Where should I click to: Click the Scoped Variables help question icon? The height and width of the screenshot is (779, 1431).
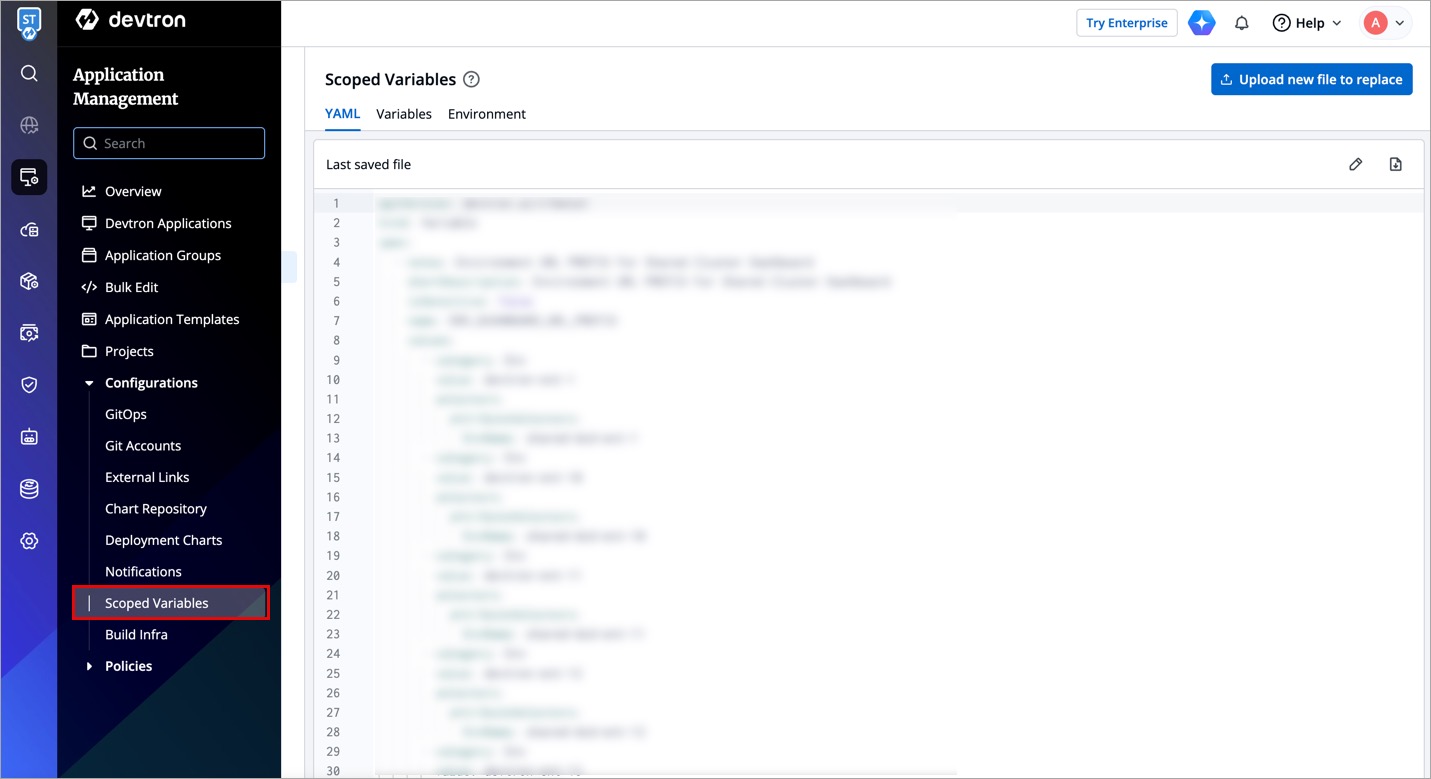coord(471,79)
